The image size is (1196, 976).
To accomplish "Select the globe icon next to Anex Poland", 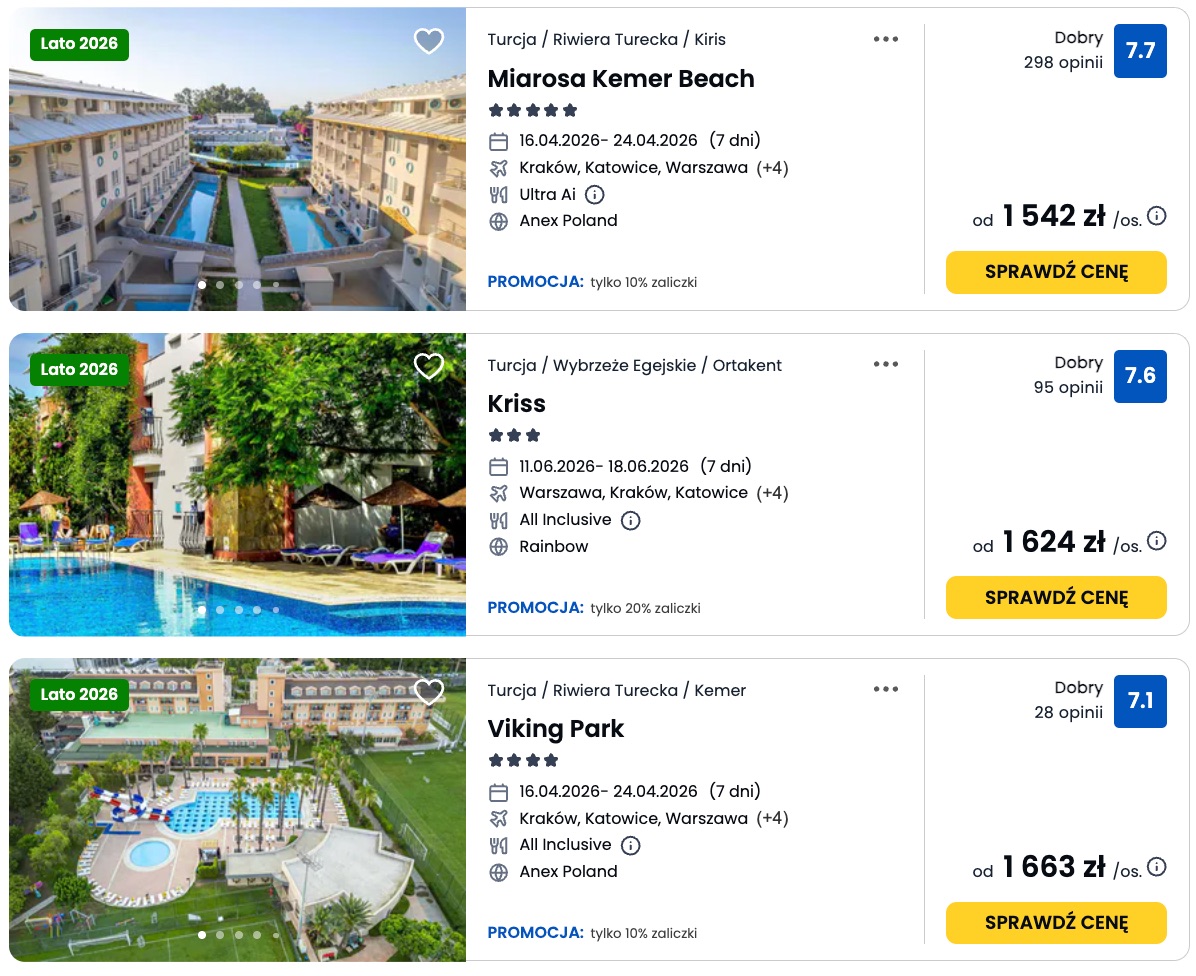I will (x=498, y=221).
